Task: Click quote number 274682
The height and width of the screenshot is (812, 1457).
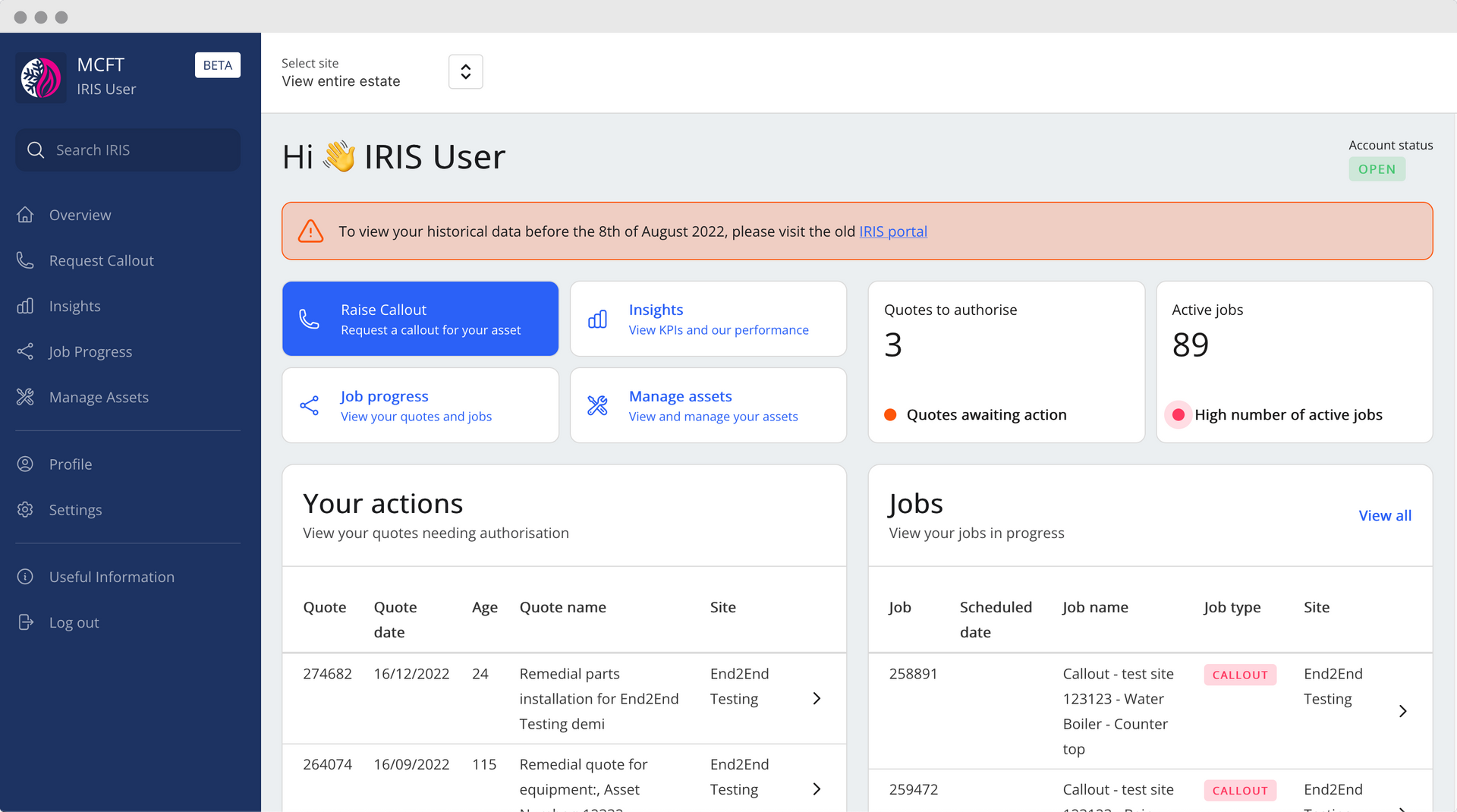Action: click(327, 674)
